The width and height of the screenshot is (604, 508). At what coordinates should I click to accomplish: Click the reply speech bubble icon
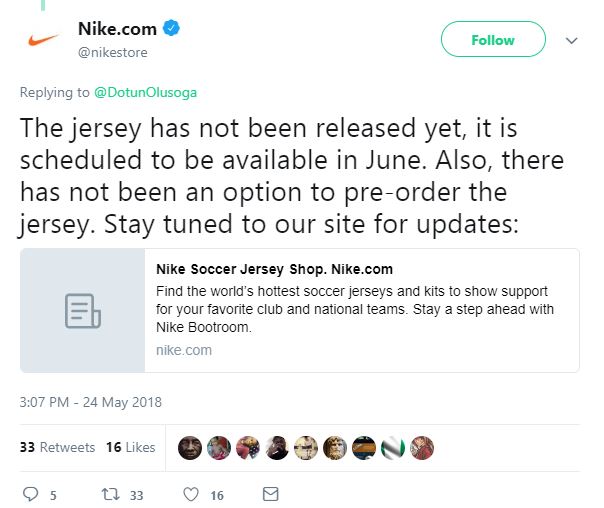click(x=30, y=494)
